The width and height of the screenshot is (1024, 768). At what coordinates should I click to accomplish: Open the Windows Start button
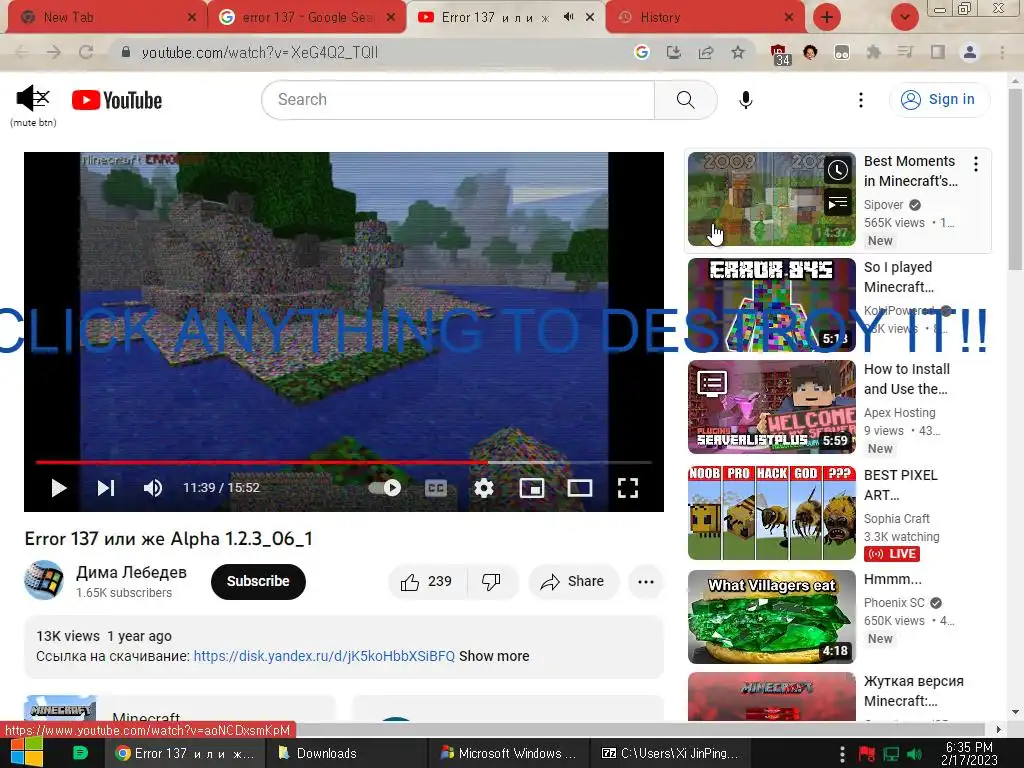26,753
